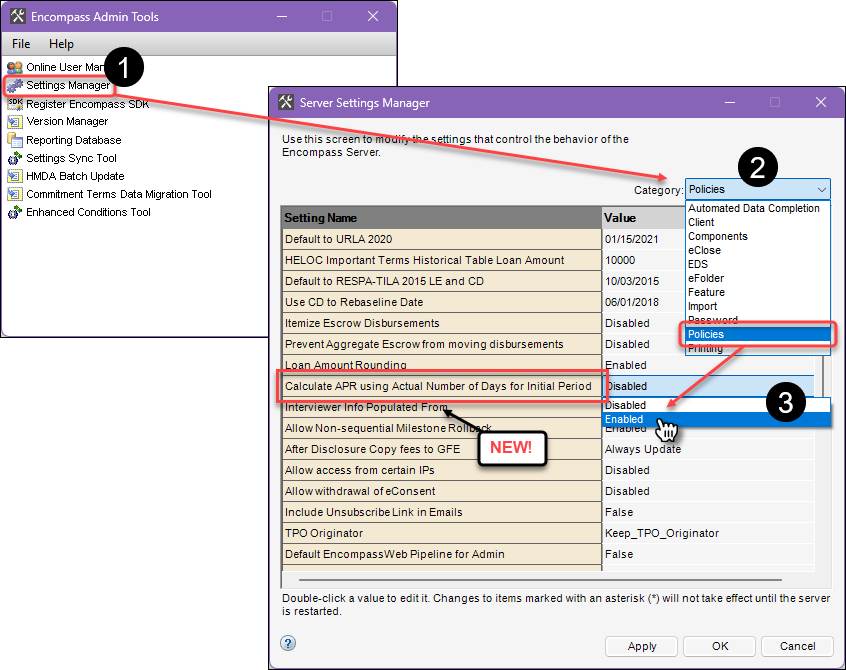Click the Register Encompass SDK icon

pyautogui.click(x=15, y=104)
